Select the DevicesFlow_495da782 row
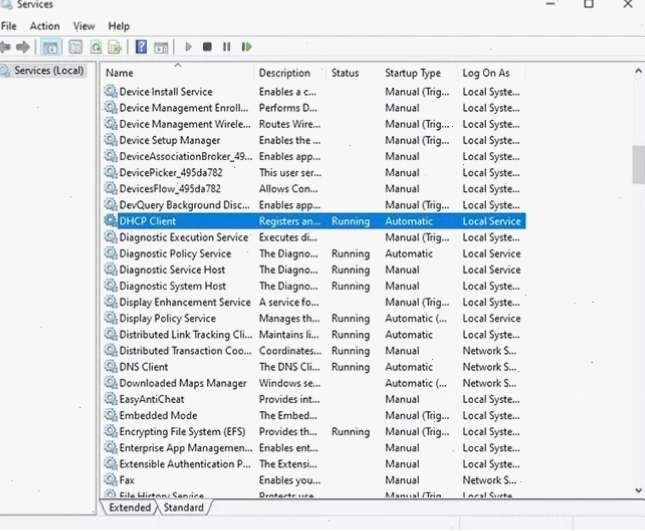This screenshot has height=531, width=645. coord(315,188)
